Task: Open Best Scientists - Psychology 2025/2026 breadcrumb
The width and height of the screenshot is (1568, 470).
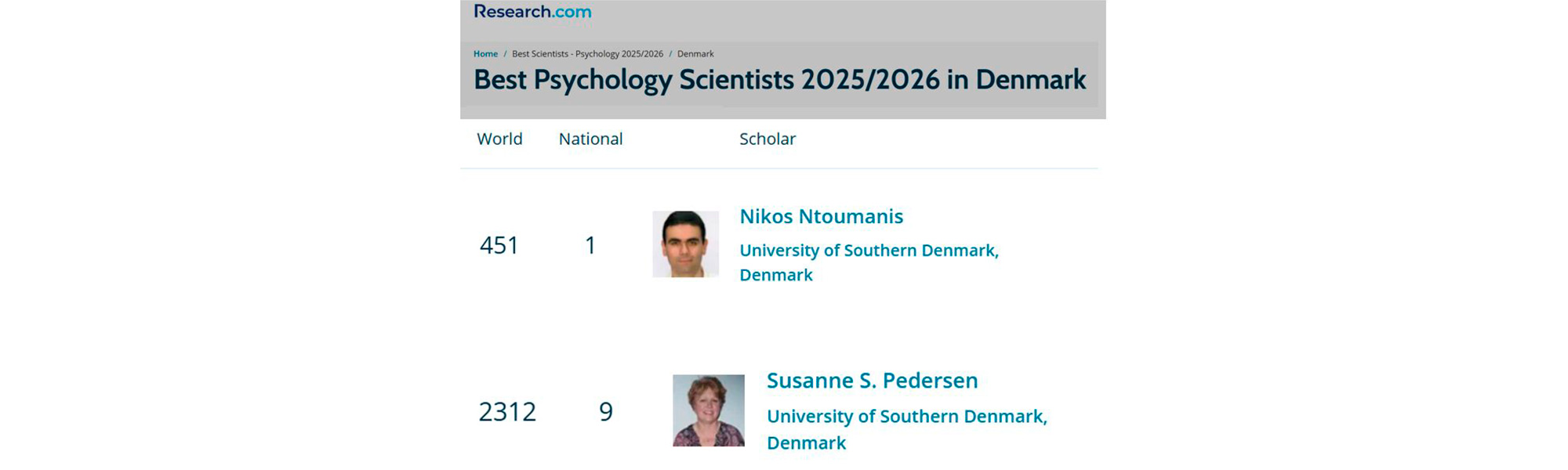Action: click(x=587, y=54)
